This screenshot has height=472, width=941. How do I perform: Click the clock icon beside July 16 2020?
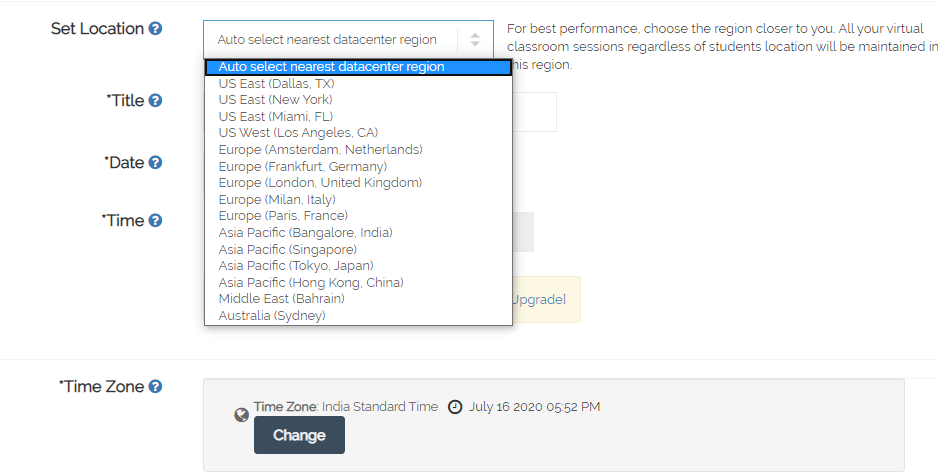[x=455, y=407]
